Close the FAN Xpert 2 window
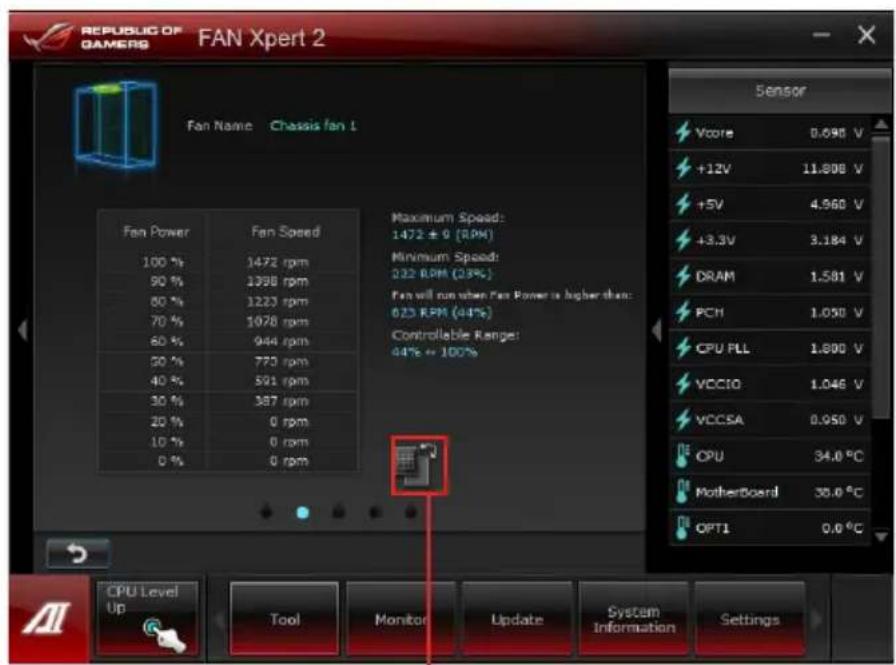The image size is (896, 665). 866,35
